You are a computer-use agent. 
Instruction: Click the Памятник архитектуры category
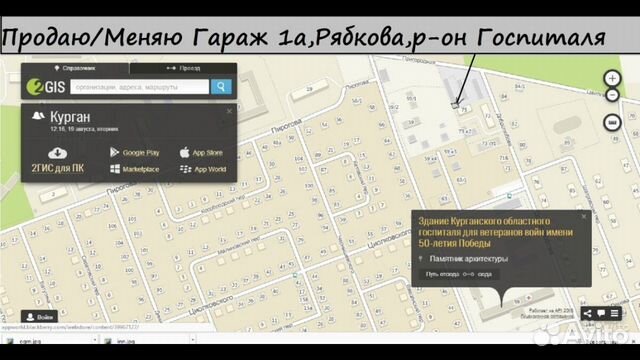[x=469, y=259]
